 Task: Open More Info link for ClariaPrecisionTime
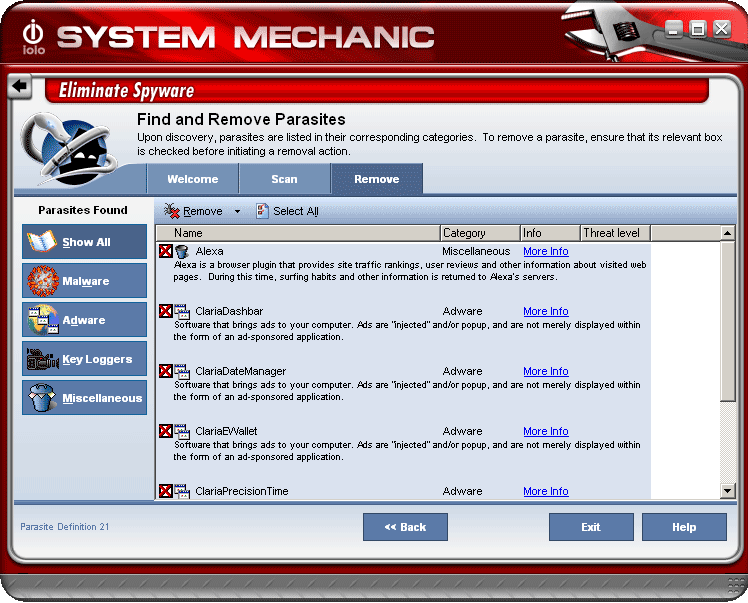tap(546, 491)
